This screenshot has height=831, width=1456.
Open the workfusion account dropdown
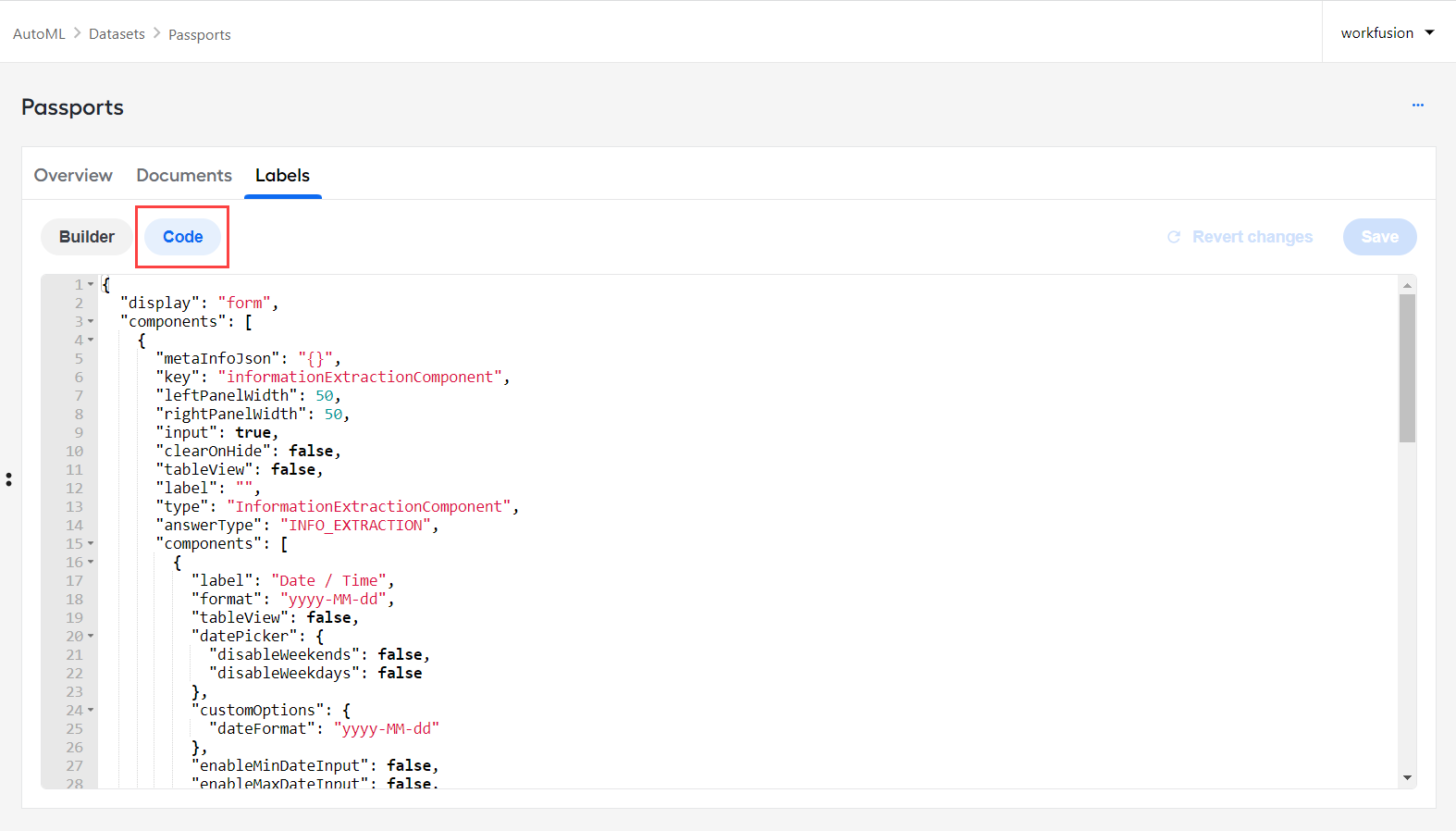coord(1388,32)
